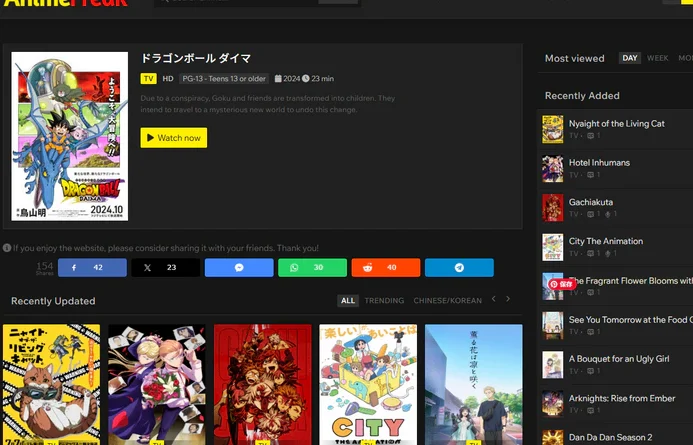The width and height of the screenshot is (693, 445).
Task: Open A Bouquet for an Ugly Girl link
Action: pos(619,359)
